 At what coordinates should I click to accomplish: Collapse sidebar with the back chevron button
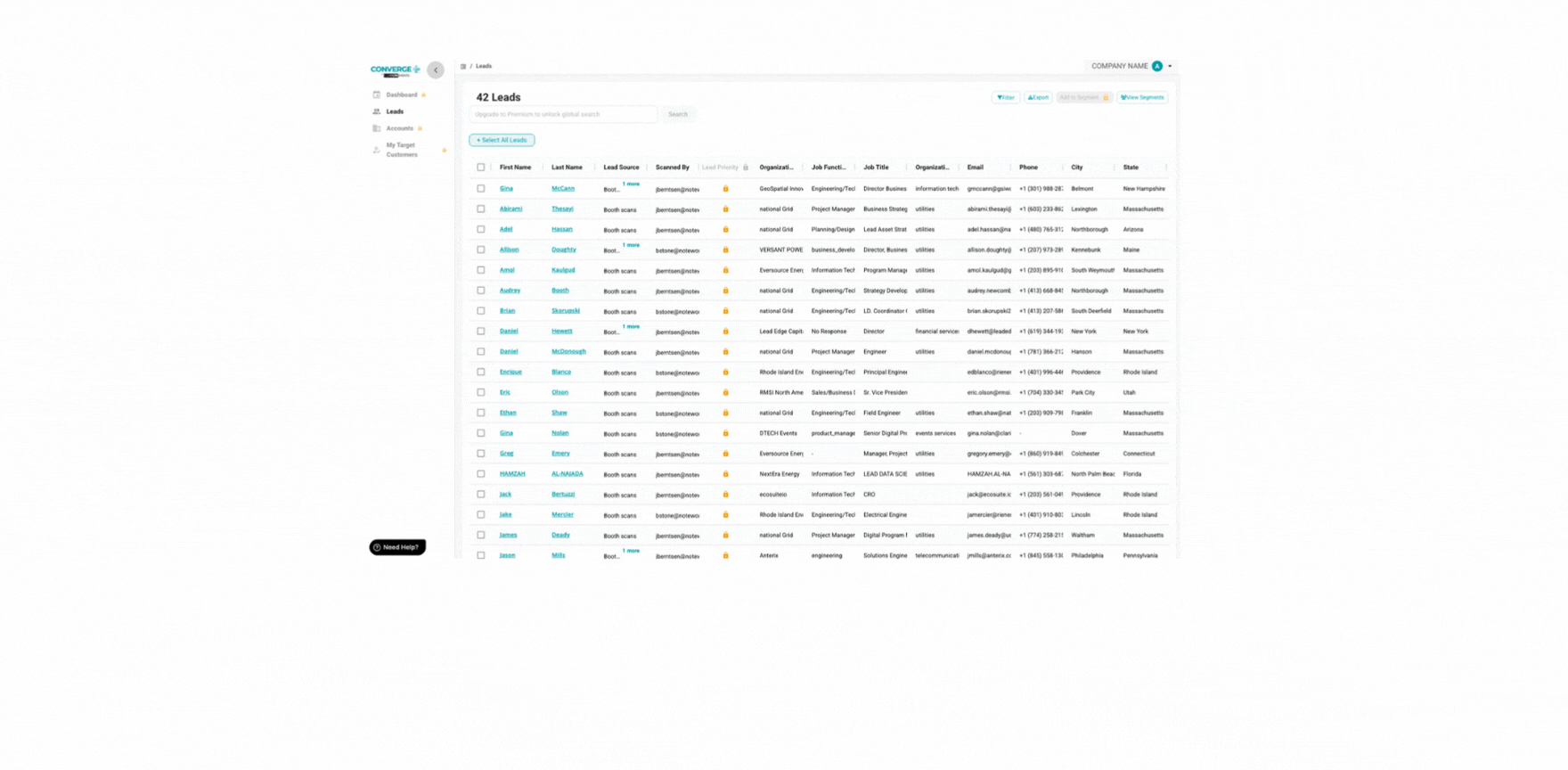[x=436, y=70]
